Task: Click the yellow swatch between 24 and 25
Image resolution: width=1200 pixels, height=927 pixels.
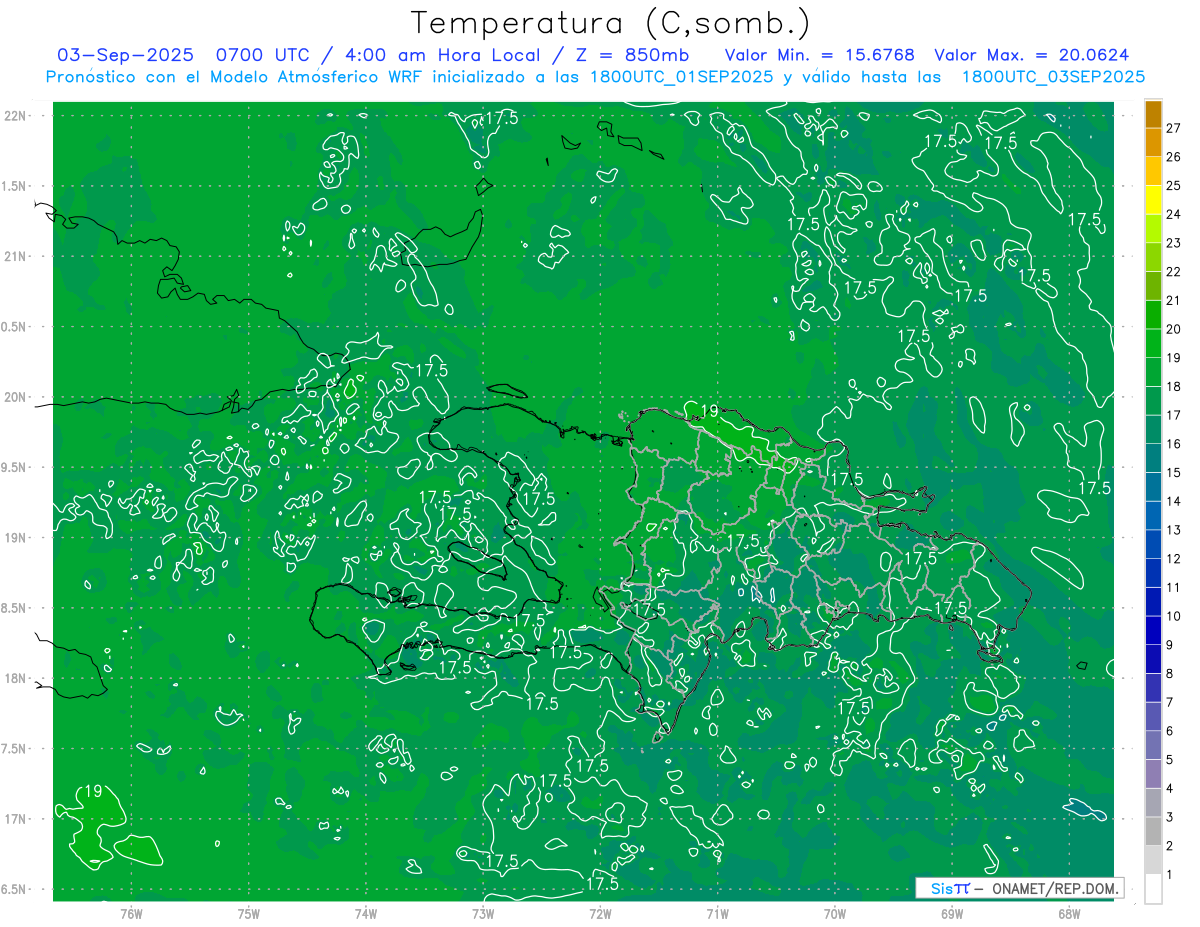Action: click(1153, 200)
